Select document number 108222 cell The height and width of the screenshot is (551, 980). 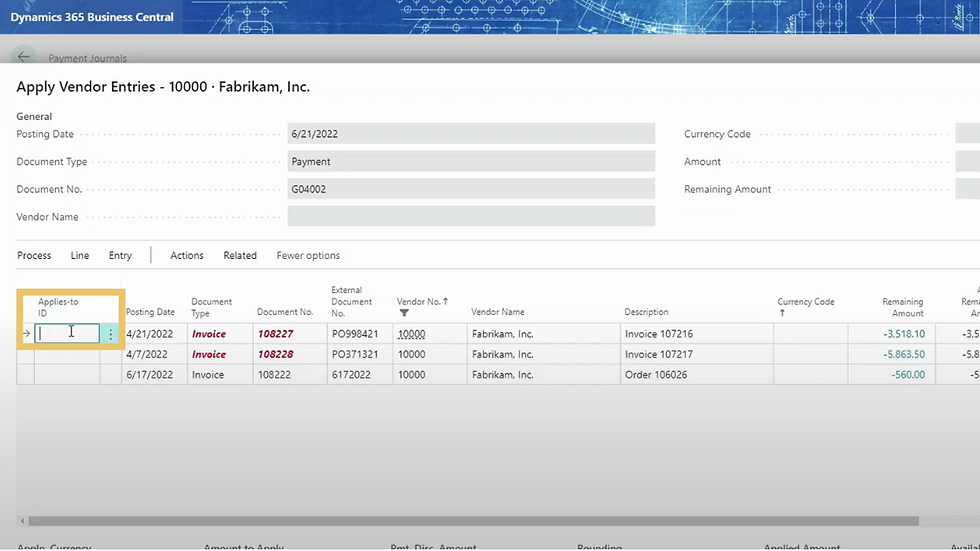coord(290,375)
